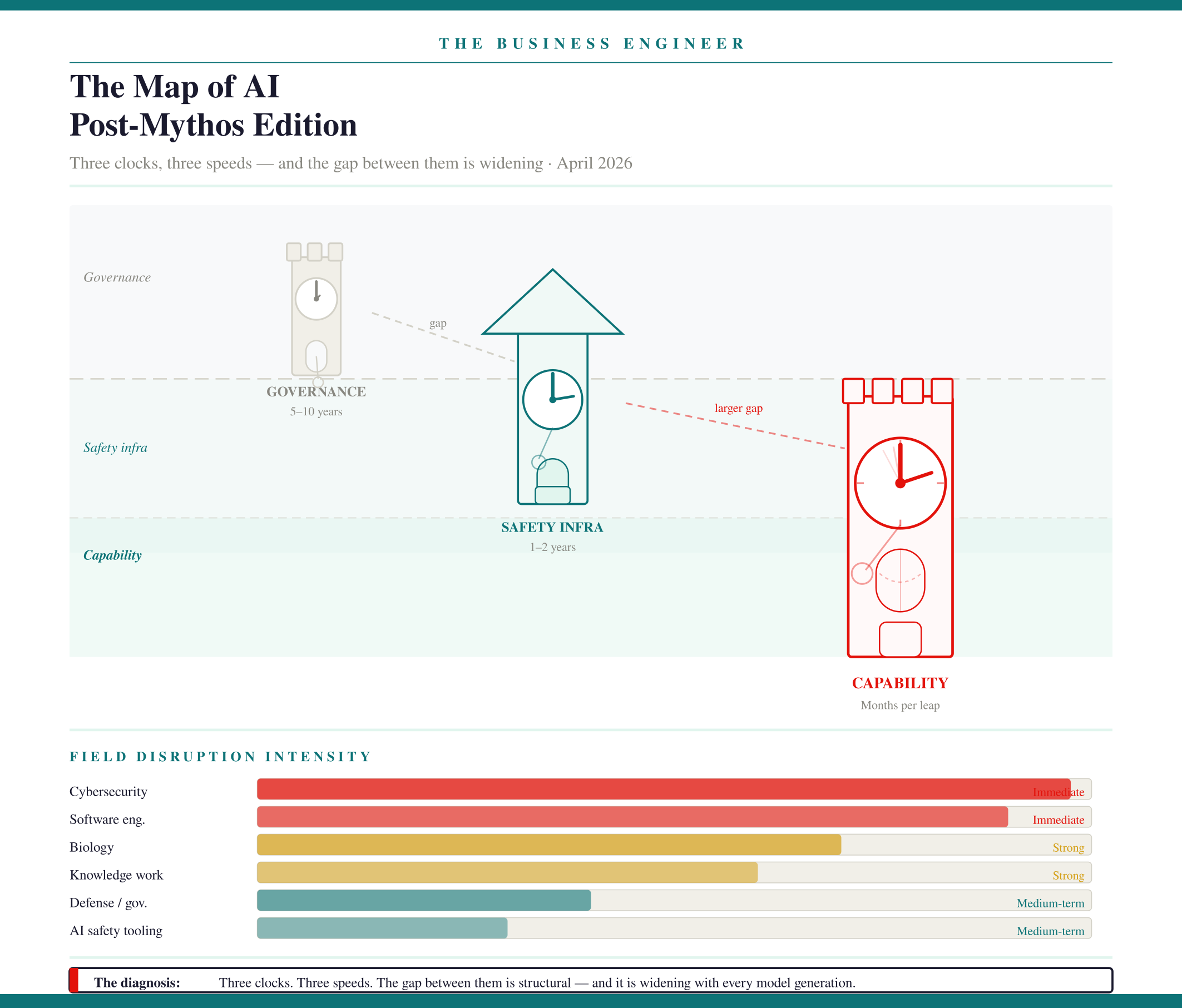This screenshot has width=1182, height=1008.
Task: Click the Field Disruption Intensity heading
Action: click(220, 757)
